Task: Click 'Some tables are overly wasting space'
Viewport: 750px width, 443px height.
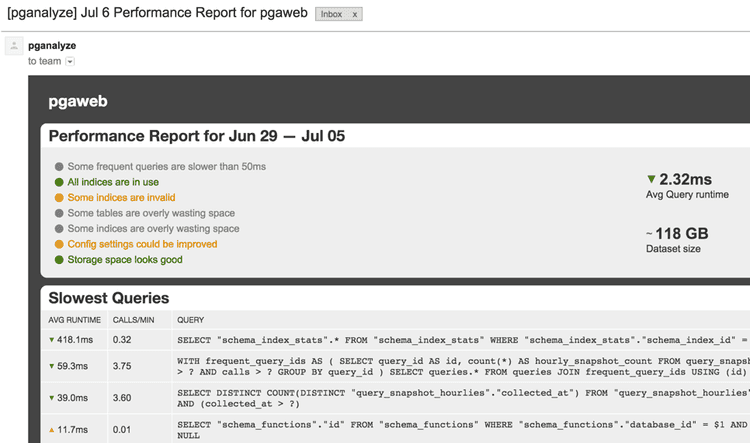Action: 151,213
